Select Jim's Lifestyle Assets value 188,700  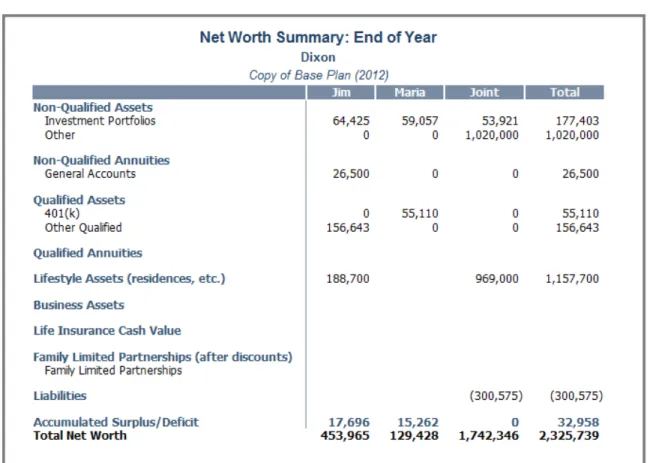pyautogui.click(x=348, y=279)
